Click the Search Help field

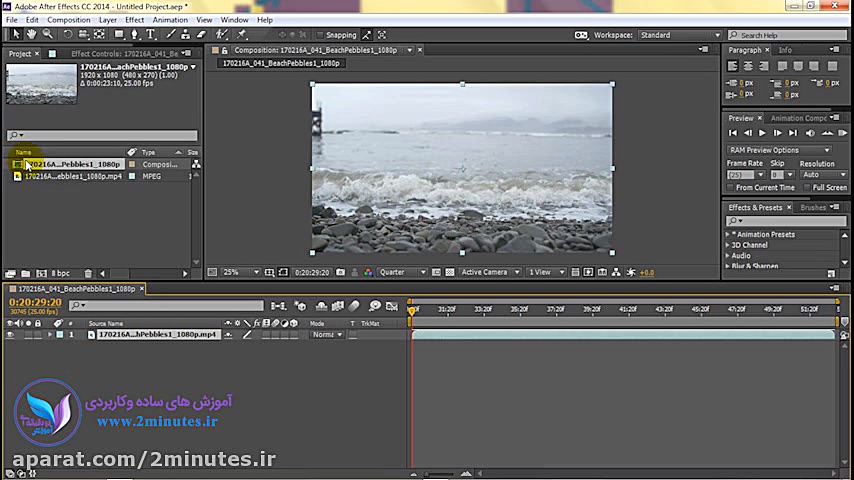pyautogui.click(x=788, y=35)
